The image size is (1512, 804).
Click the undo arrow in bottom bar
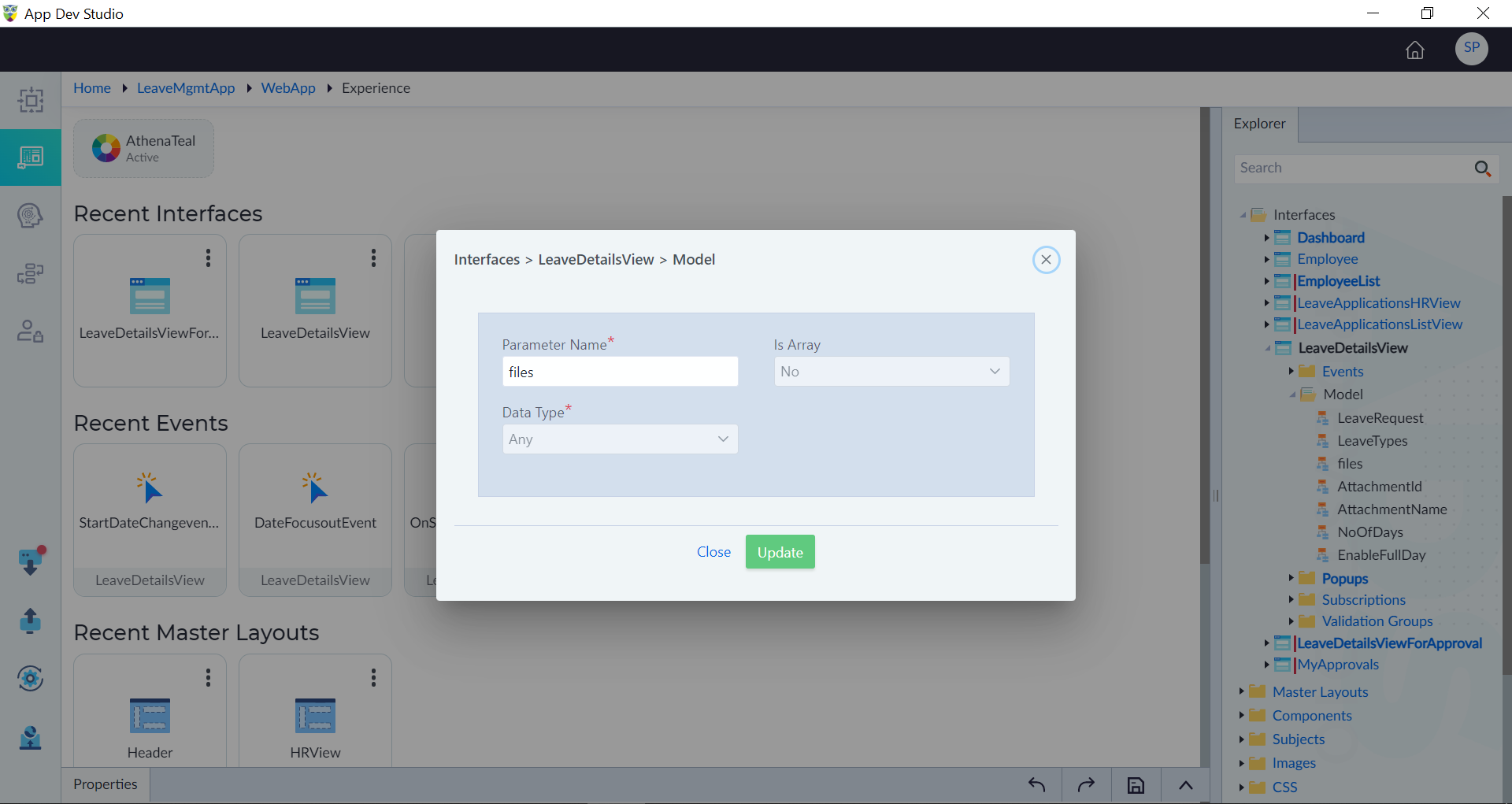click(1037, 785)
